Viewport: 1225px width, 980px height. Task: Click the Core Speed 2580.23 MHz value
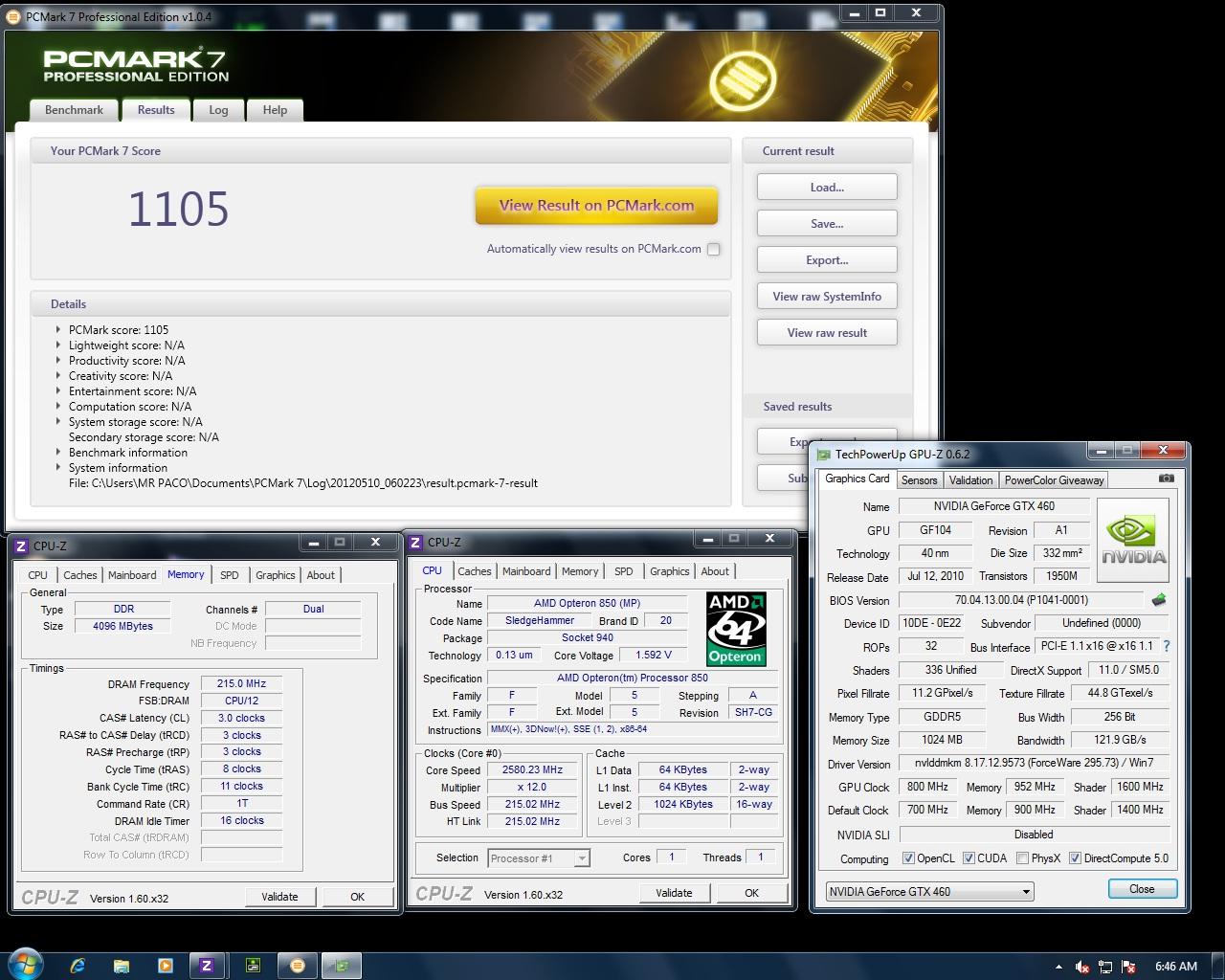coord(532,770)
